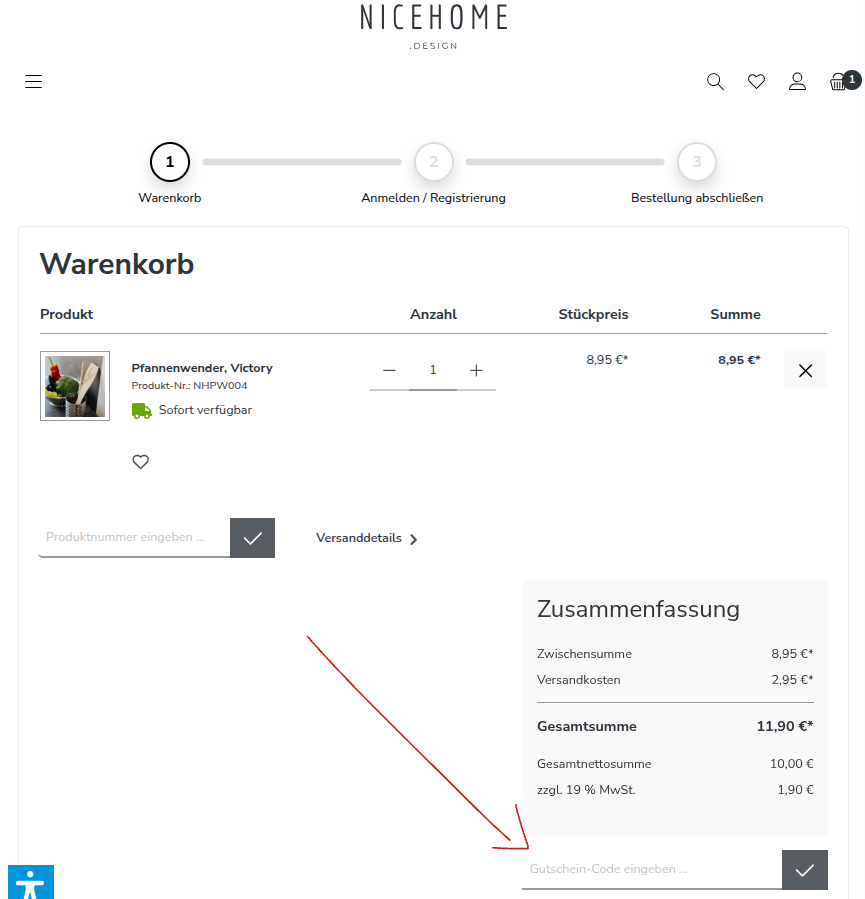
Task: Add Pfannenwender to wishlist via heart
Action: click(141, 462)
